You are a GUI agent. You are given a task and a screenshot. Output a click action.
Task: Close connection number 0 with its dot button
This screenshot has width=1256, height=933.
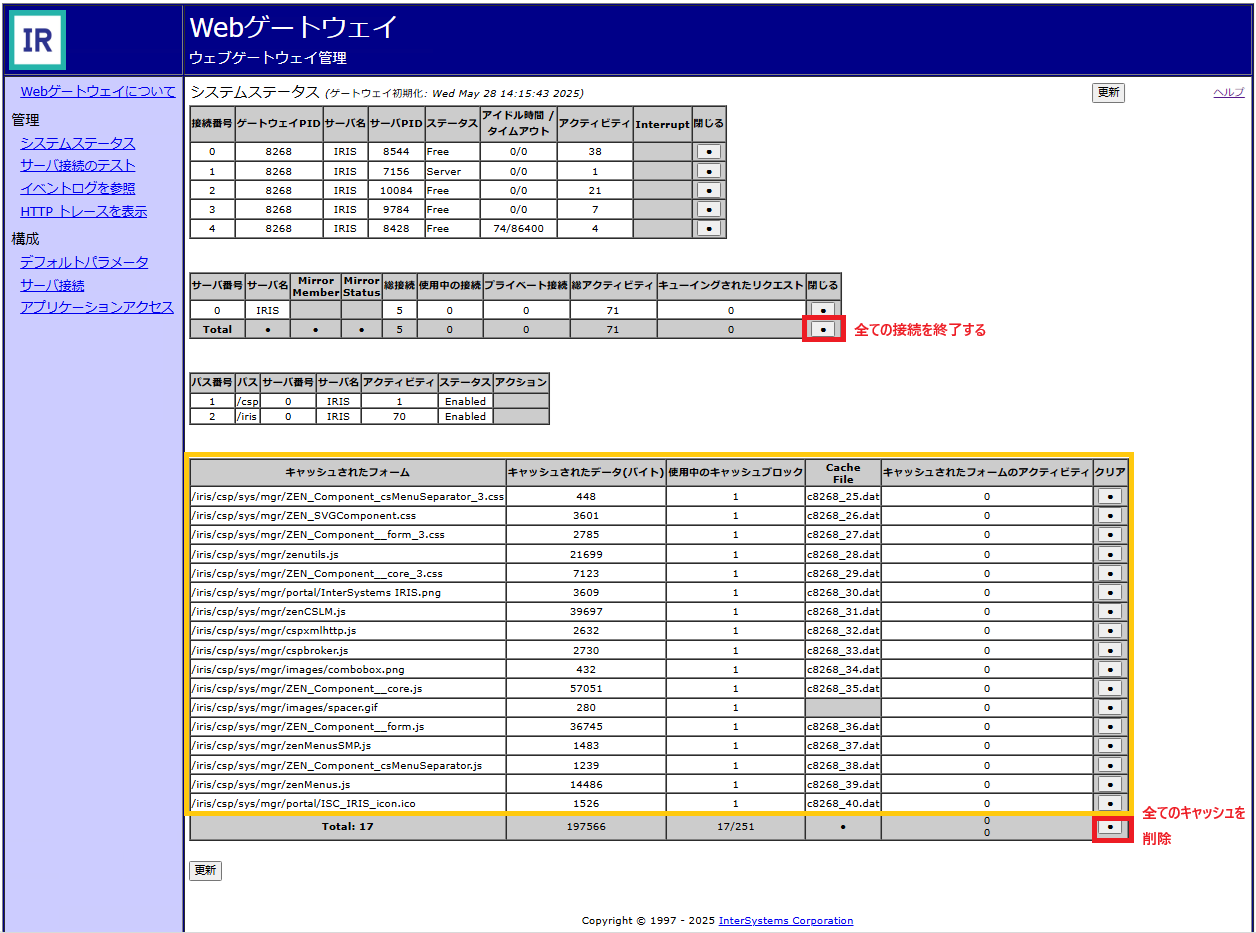(708, 152)
